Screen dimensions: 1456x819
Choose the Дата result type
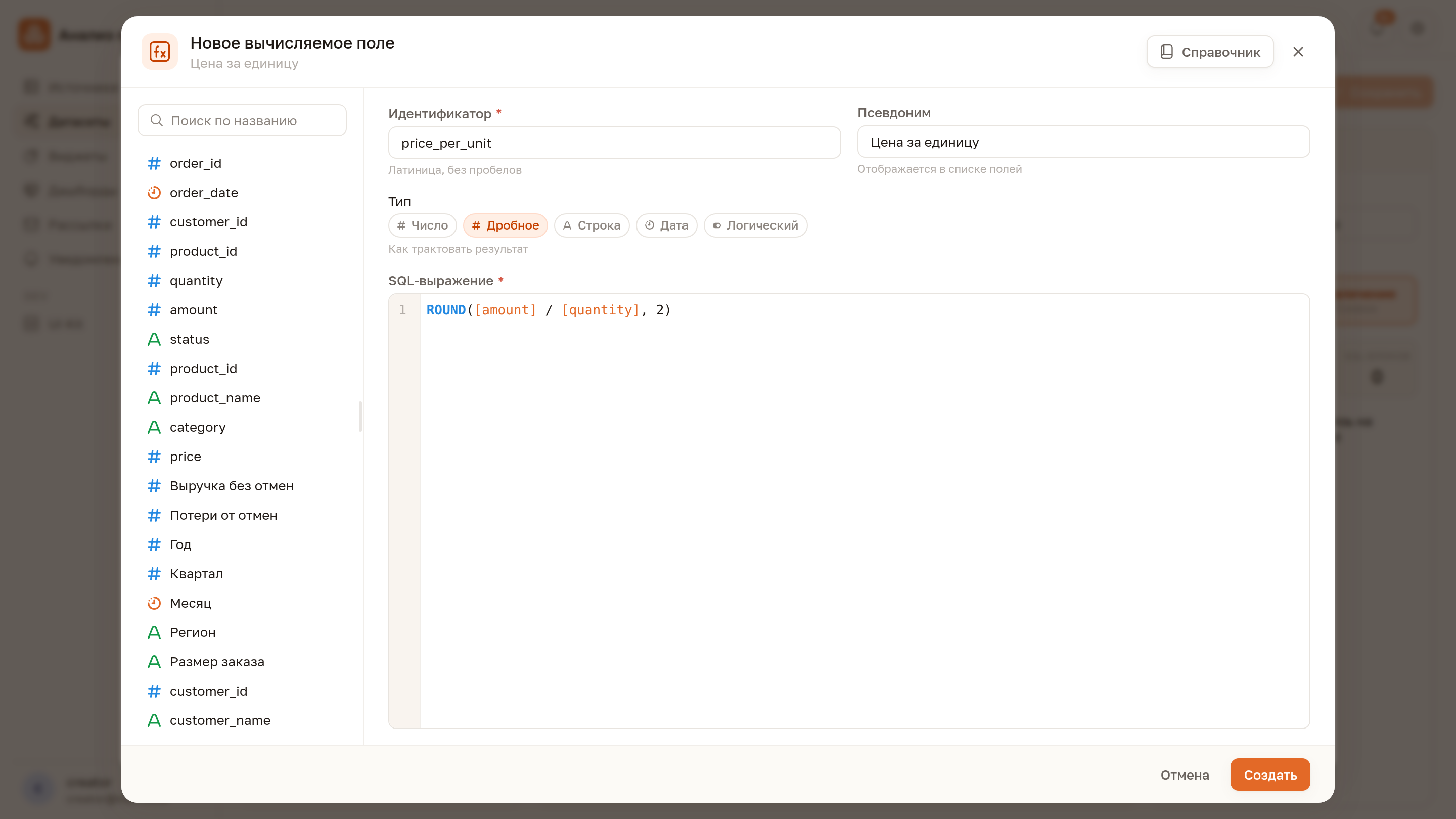[x=666, y=225]
